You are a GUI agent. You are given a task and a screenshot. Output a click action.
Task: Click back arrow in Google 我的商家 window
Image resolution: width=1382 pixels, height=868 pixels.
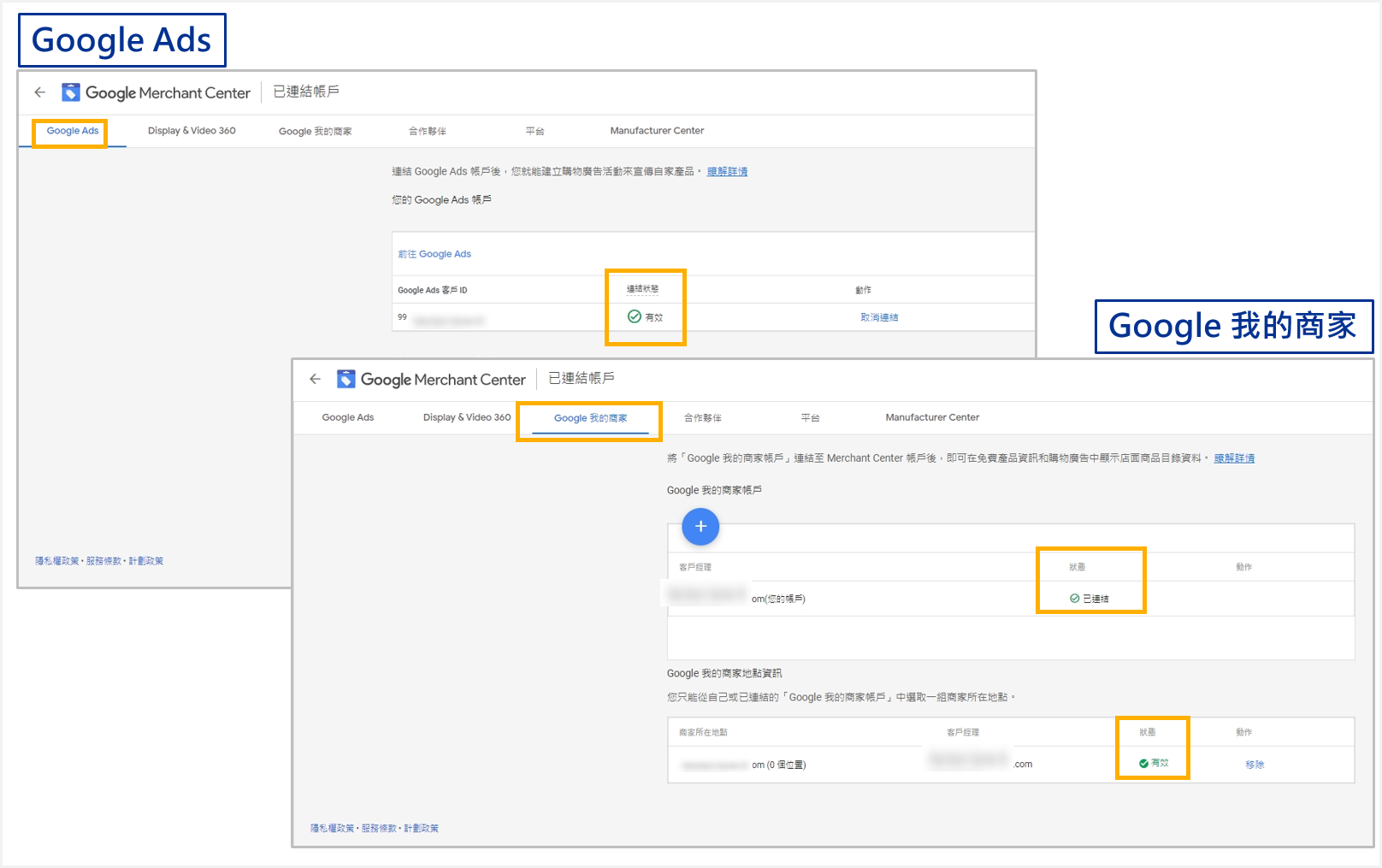[x=316, y=379]
